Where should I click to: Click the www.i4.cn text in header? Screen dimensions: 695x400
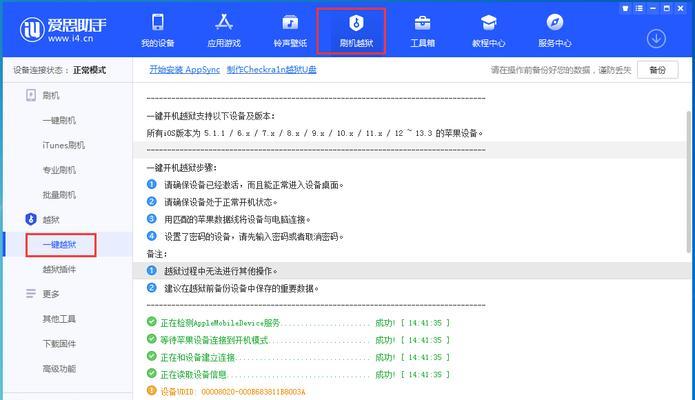(x=70, y=39)
